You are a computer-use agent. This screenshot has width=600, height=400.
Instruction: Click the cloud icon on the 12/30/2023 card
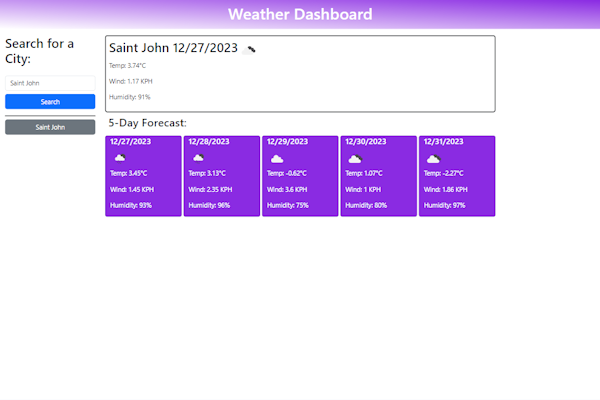click(355, 158)
